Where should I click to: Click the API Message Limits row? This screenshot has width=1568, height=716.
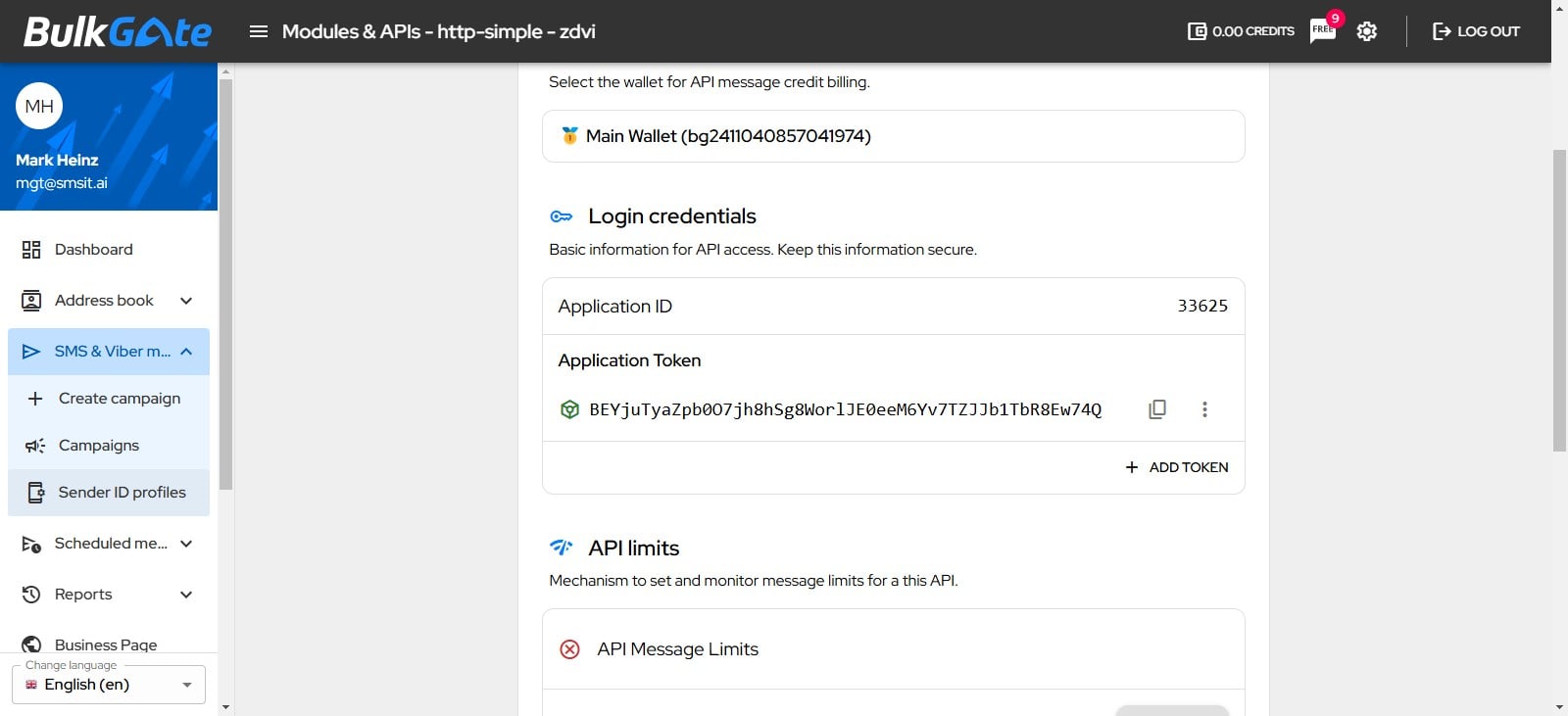893,649
